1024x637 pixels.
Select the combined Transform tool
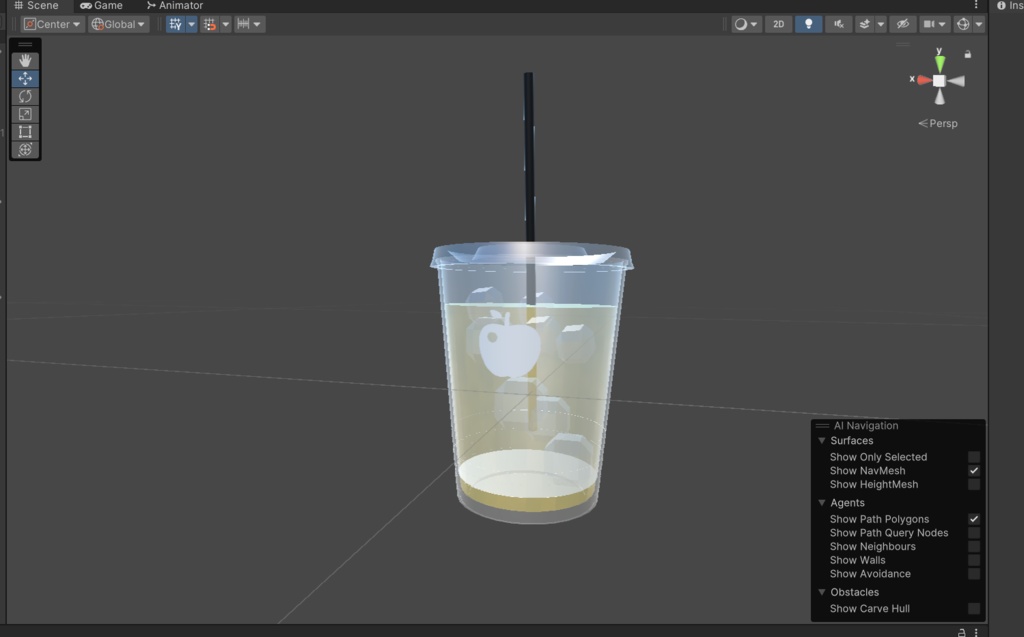pos(25,149)
